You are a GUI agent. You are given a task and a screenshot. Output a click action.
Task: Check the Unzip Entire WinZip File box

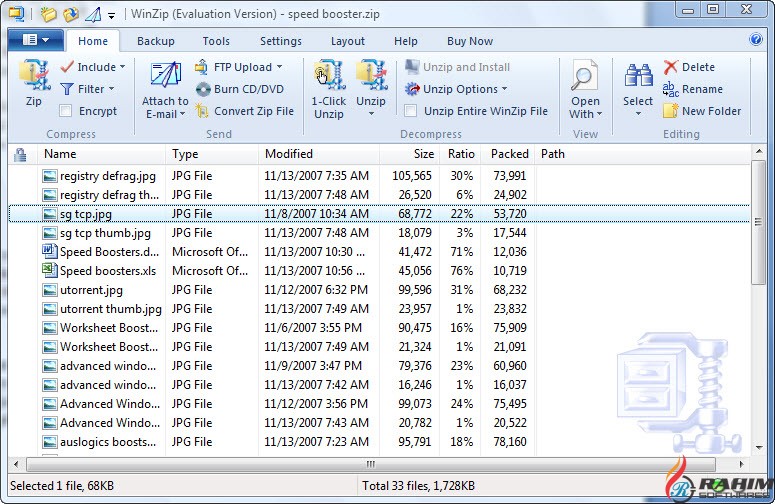pos(411,111)
